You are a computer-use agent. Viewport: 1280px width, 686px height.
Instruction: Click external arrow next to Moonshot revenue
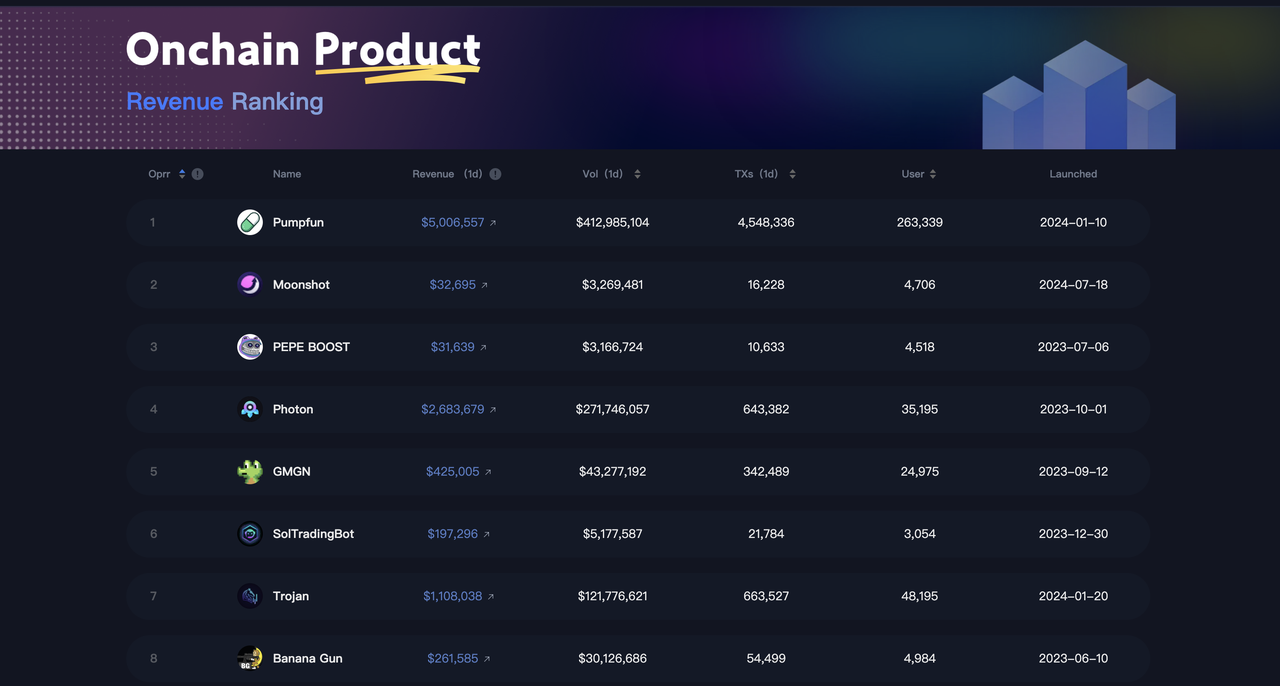pos(485,286)
